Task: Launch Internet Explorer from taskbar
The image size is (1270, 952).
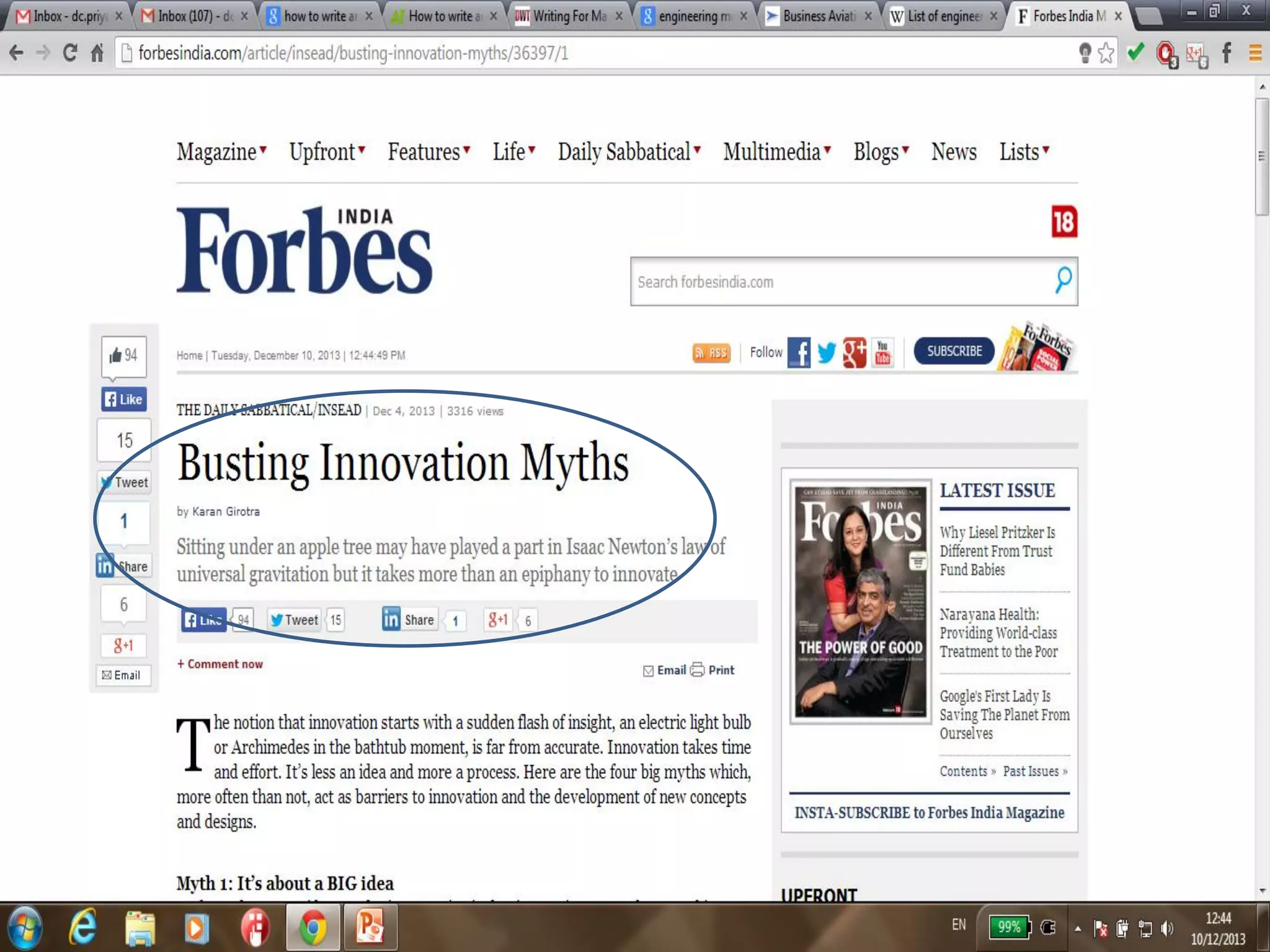Action: coord(82,928)
